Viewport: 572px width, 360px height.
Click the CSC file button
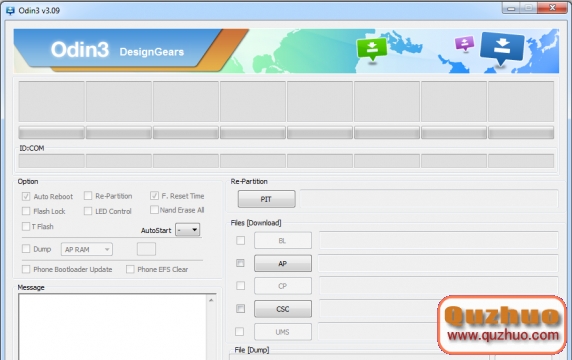pyautogui.click(x=283, y=309)
